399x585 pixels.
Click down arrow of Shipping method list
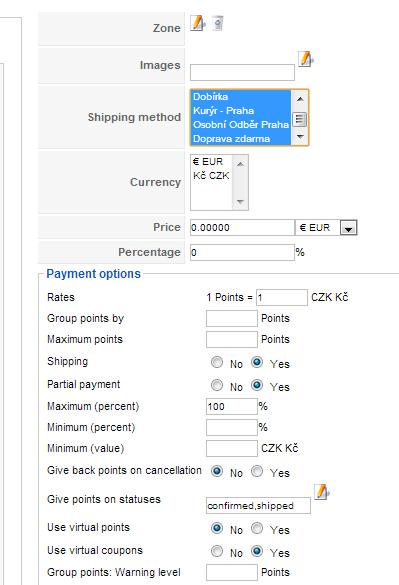point(300,137)
